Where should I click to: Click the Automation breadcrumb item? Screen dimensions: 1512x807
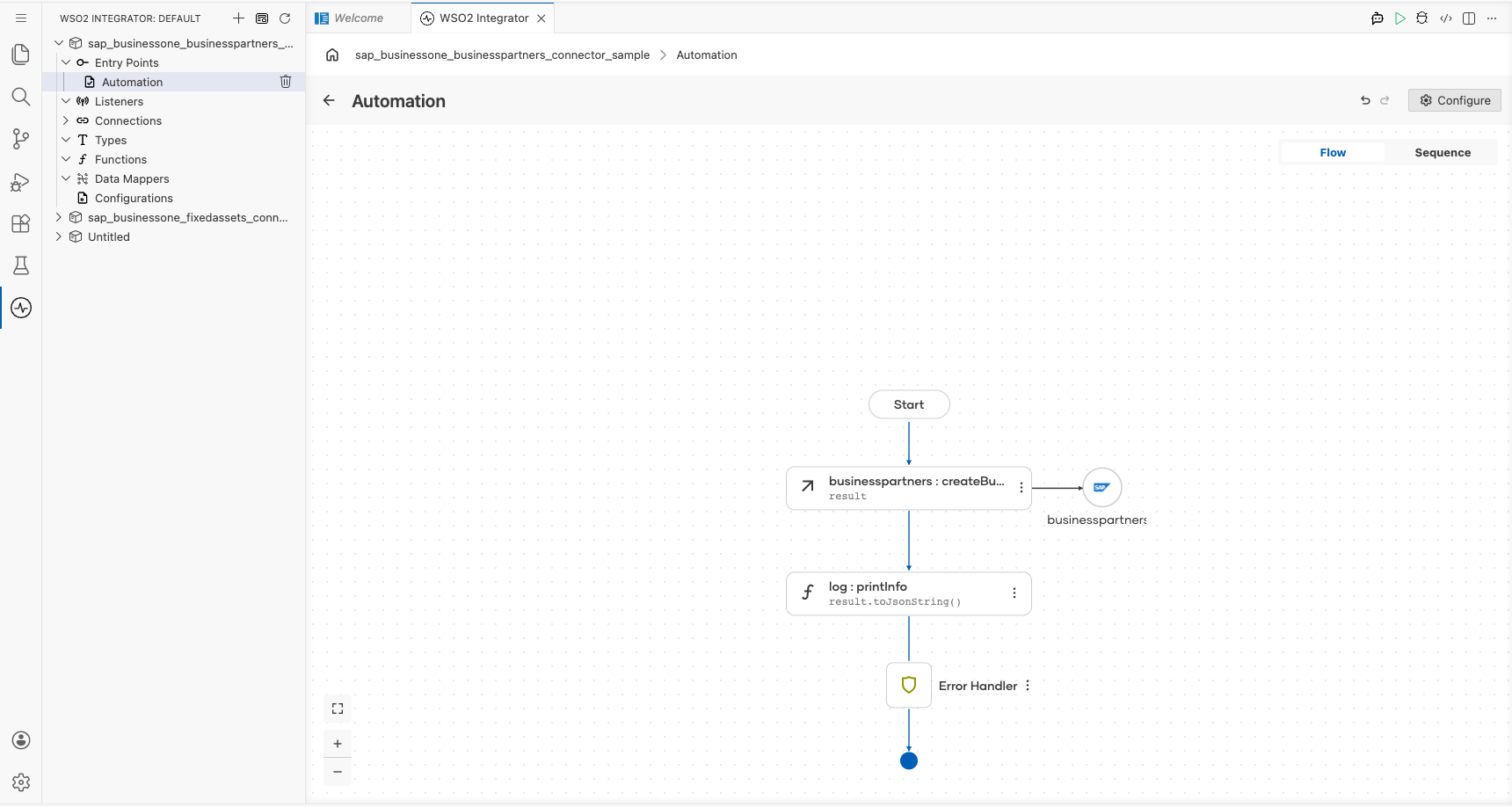point(707,55)
